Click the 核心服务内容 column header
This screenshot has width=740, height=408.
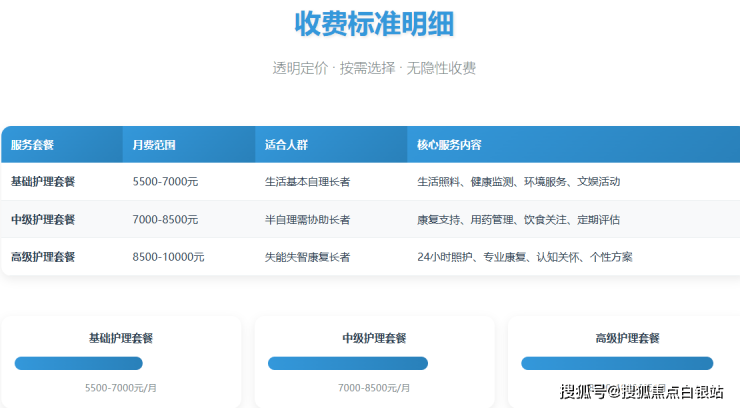(x=449, y=145)
